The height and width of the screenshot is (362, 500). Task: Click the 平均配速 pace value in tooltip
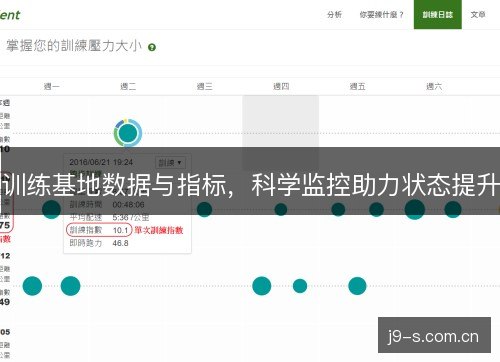(x=131, y=217)
